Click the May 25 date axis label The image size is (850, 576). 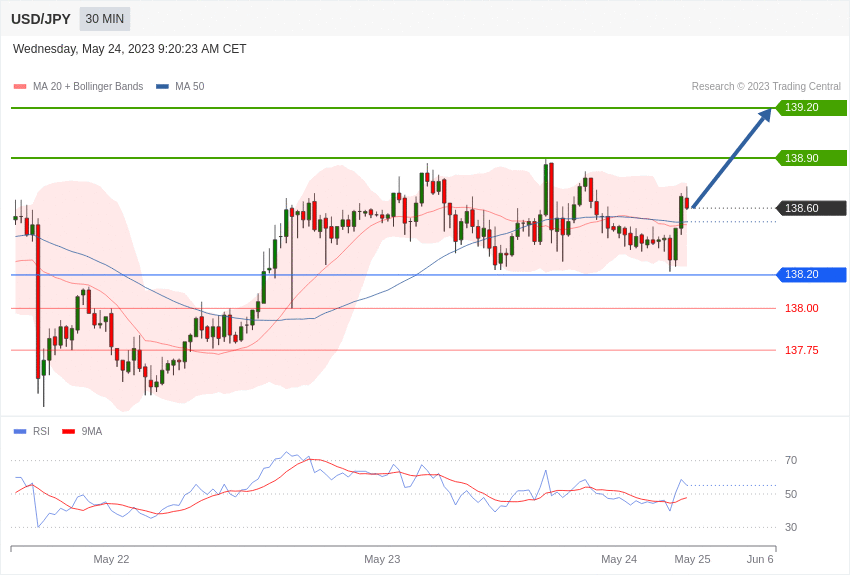(x=692, y=559)
